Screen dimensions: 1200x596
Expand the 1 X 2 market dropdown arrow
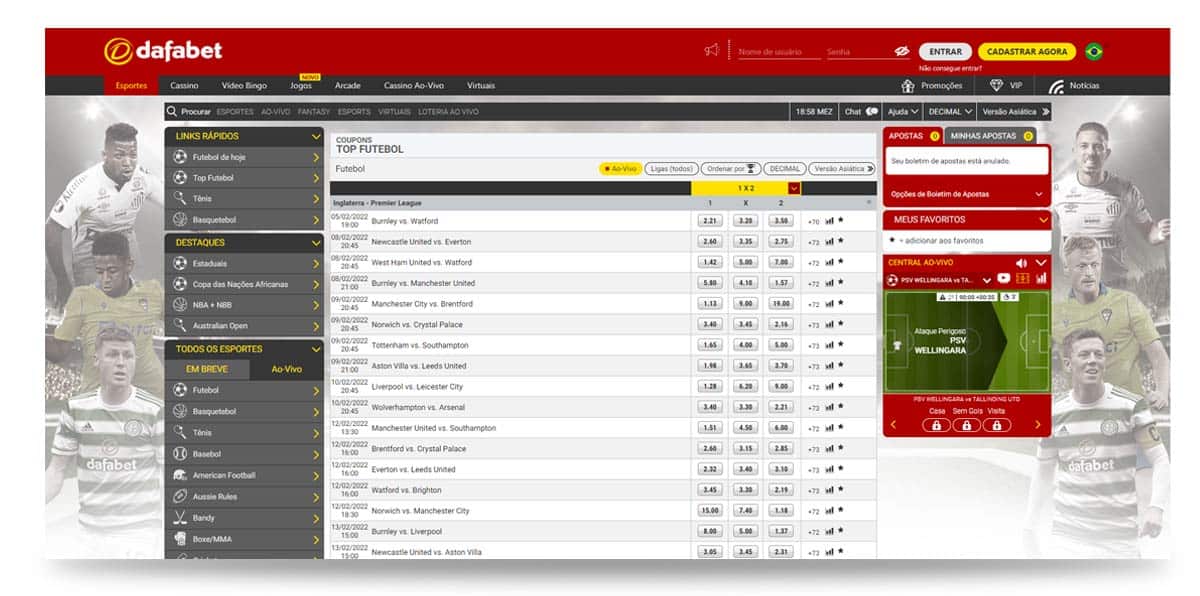click(x=794, y=188)
